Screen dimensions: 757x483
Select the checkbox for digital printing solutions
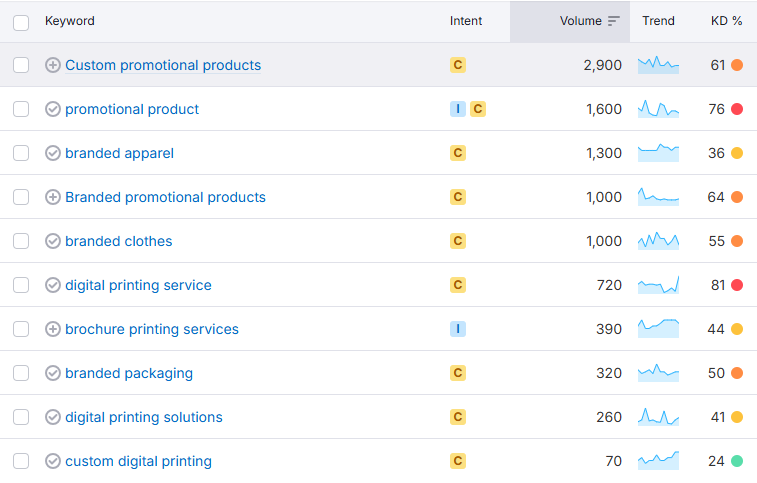(x=21, y=417)
